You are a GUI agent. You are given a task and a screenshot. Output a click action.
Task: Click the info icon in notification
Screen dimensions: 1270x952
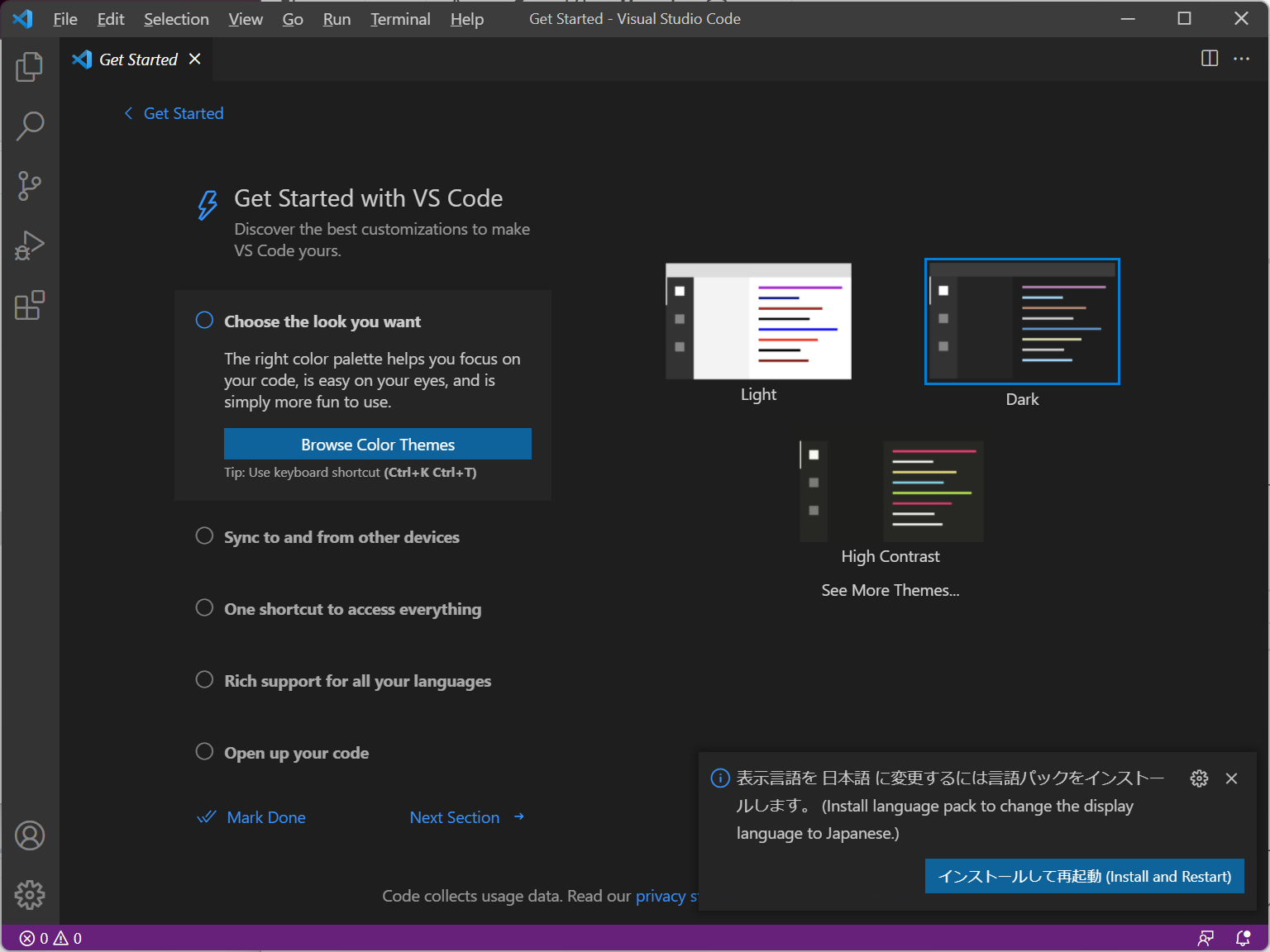tap(720, 778)
